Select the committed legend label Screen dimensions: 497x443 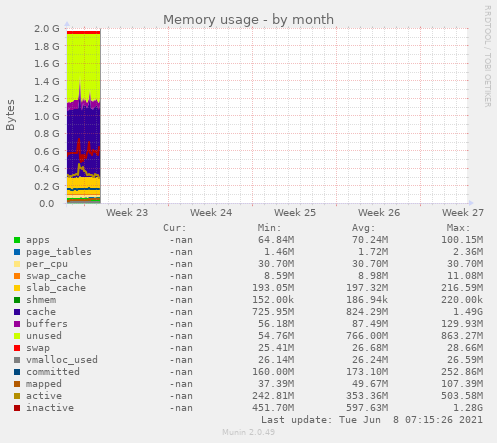(53, 372)
